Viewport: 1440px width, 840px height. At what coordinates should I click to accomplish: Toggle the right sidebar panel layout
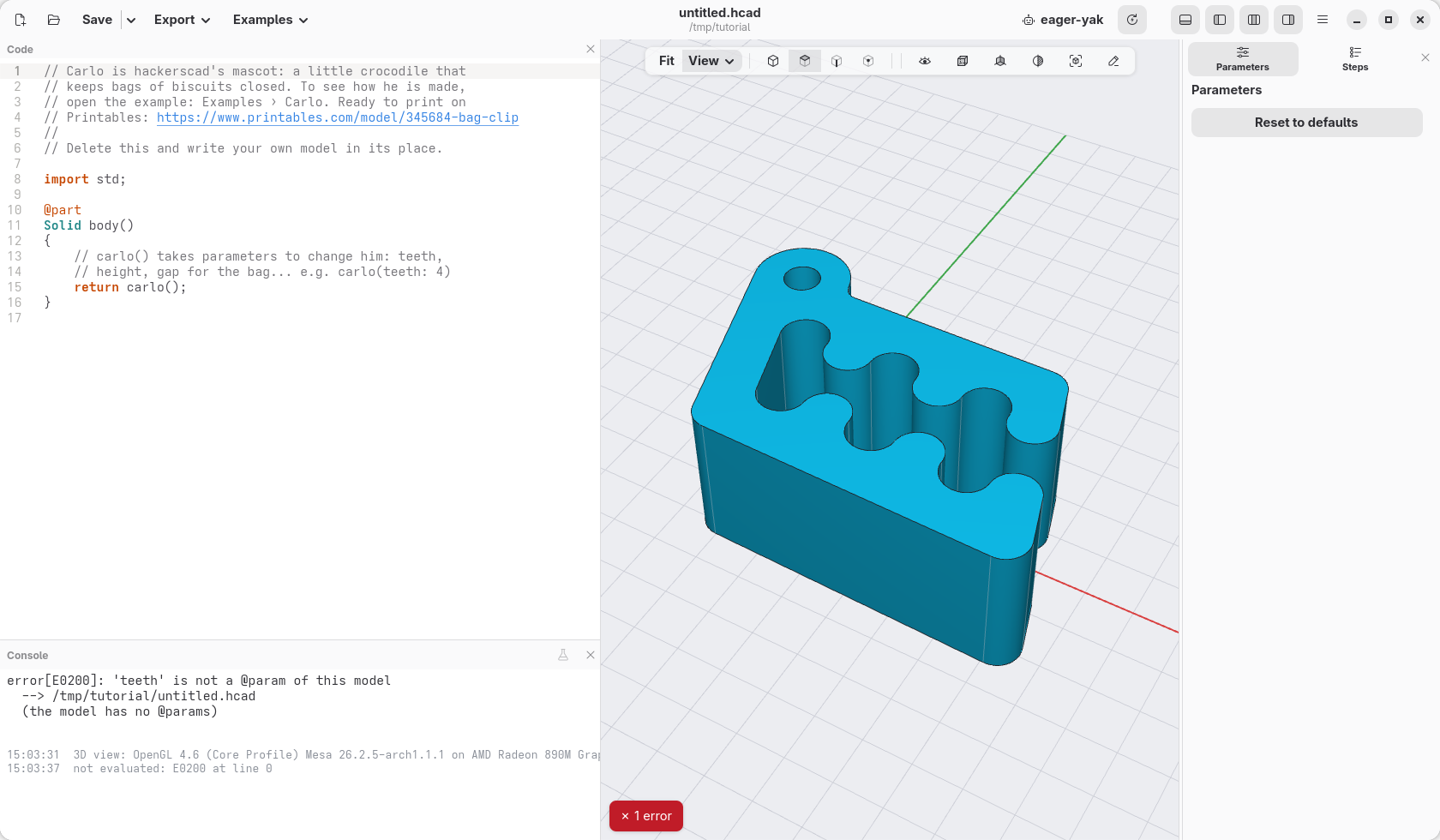point(1288,20)
